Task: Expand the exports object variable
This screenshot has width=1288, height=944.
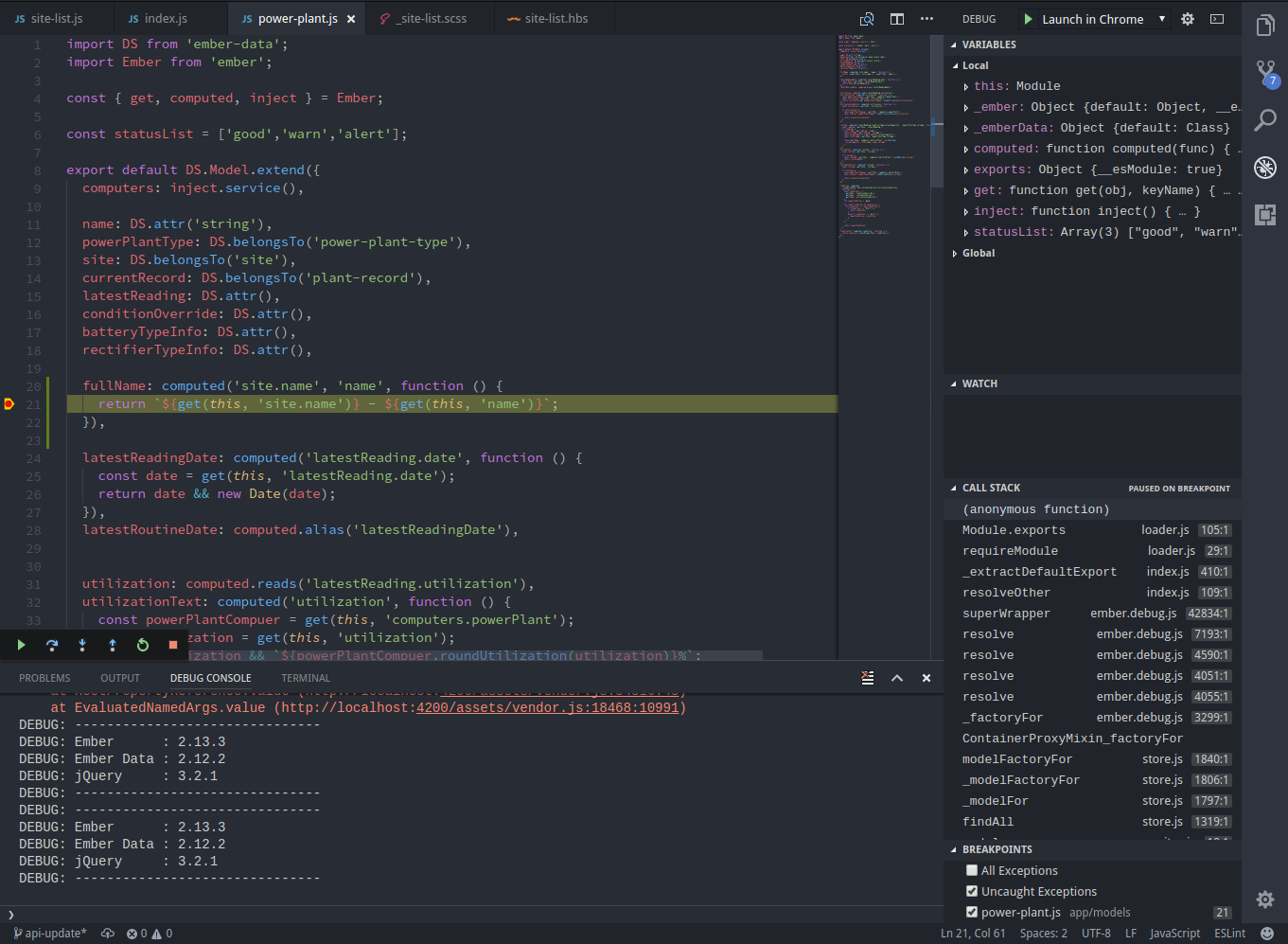Action: (x=966, y=169)
